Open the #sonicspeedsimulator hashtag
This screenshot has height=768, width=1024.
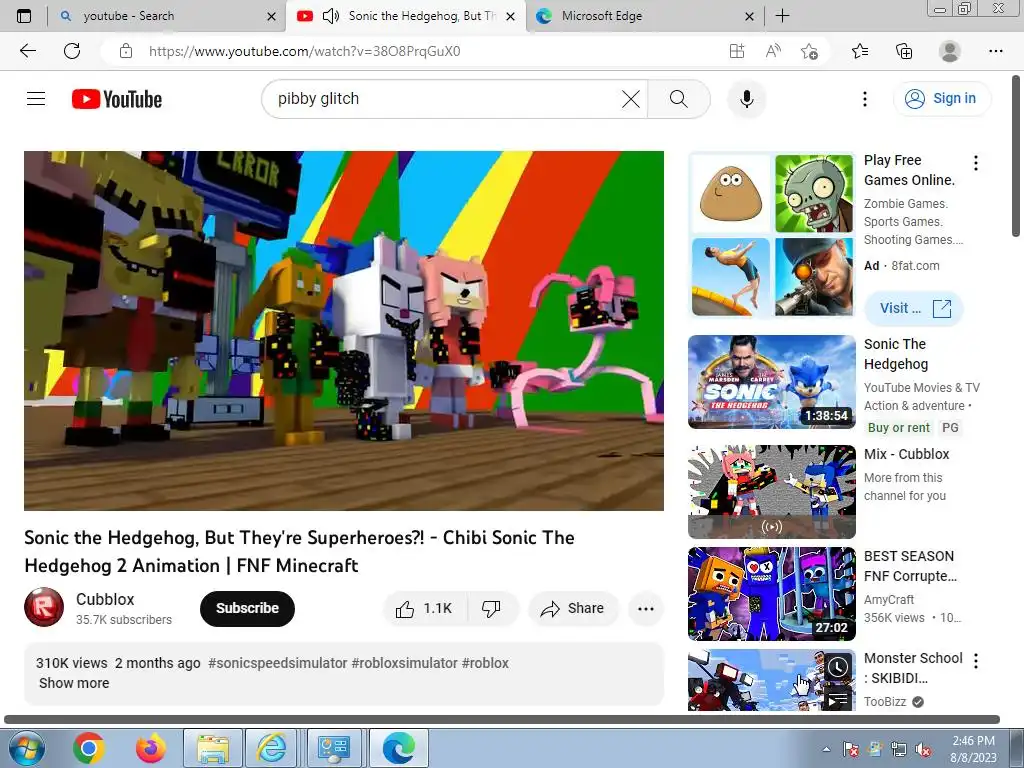pyautogui.click(x=278, y=663)
